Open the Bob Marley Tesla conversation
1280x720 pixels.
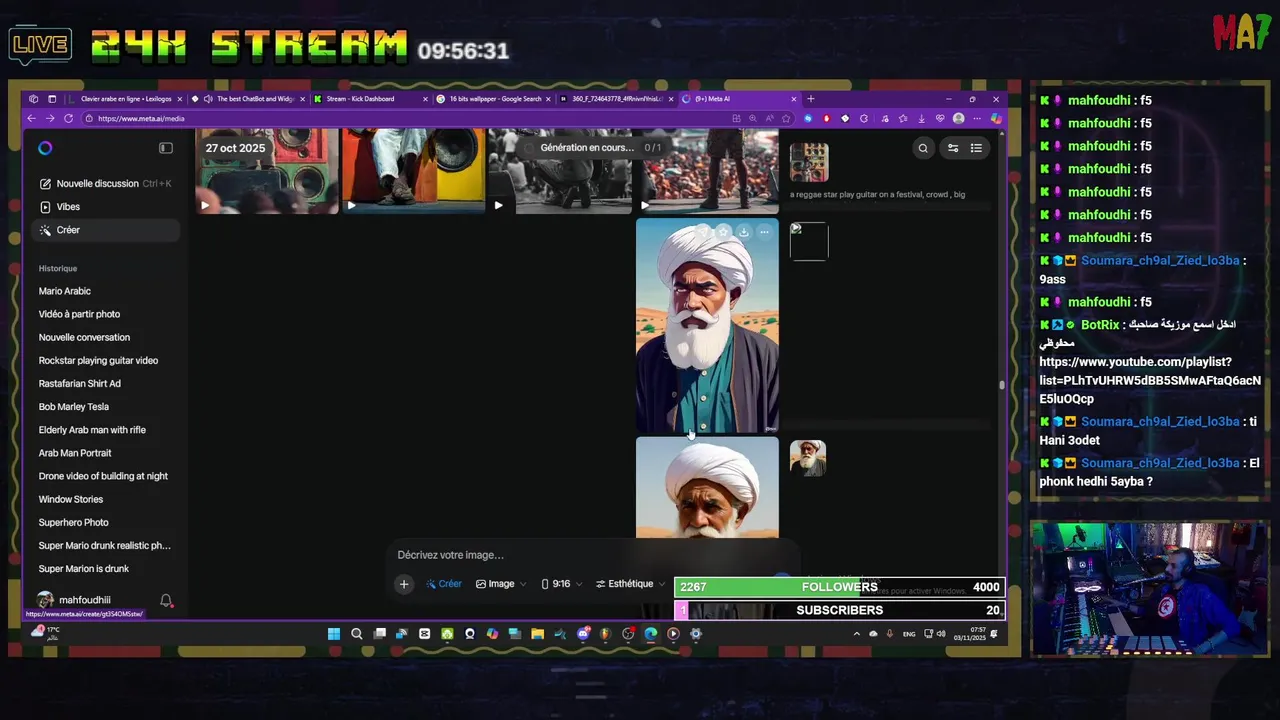[74, 407]
